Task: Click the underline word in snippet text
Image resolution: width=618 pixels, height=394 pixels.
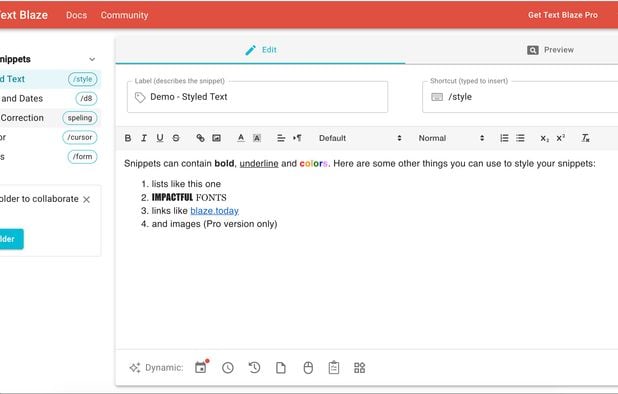Action: pos(259,164)
